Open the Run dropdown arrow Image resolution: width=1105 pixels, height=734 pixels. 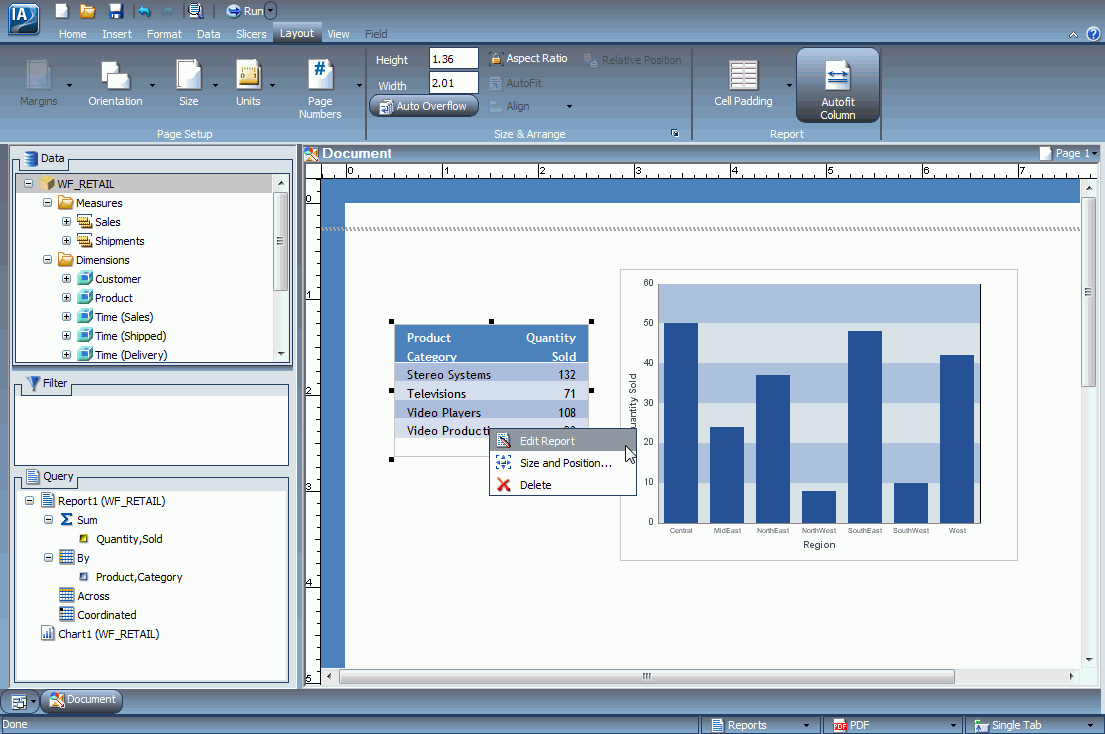point(271,11)
